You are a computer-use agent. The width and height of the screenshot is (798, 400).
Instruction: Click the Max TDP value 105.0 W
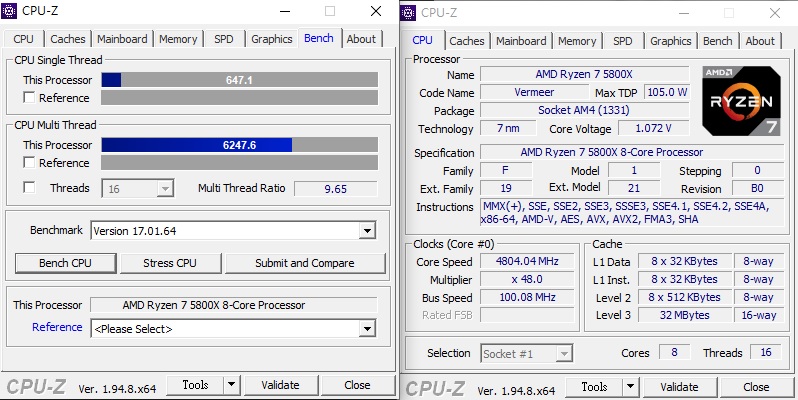coord(667,92)
